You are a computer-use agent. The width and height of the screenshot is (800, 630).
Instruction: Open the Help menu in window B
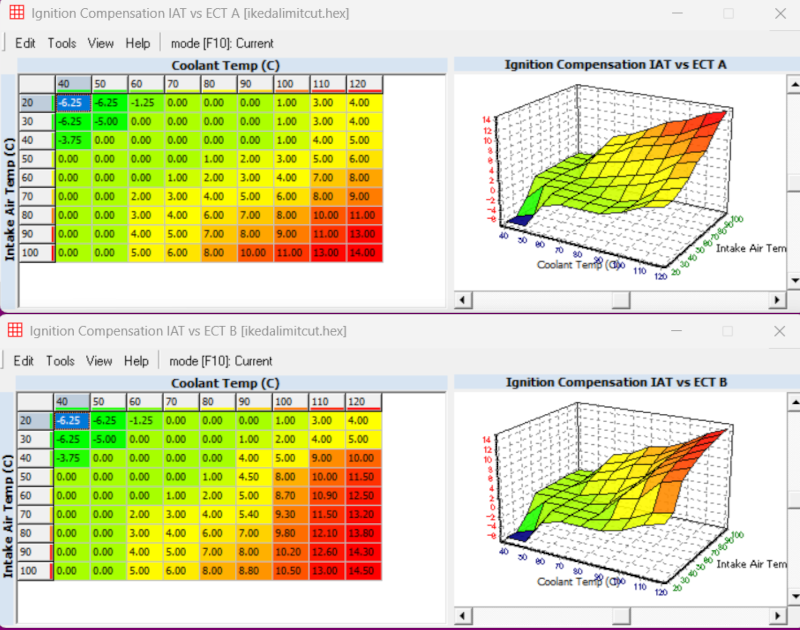[x=138, y=361]
